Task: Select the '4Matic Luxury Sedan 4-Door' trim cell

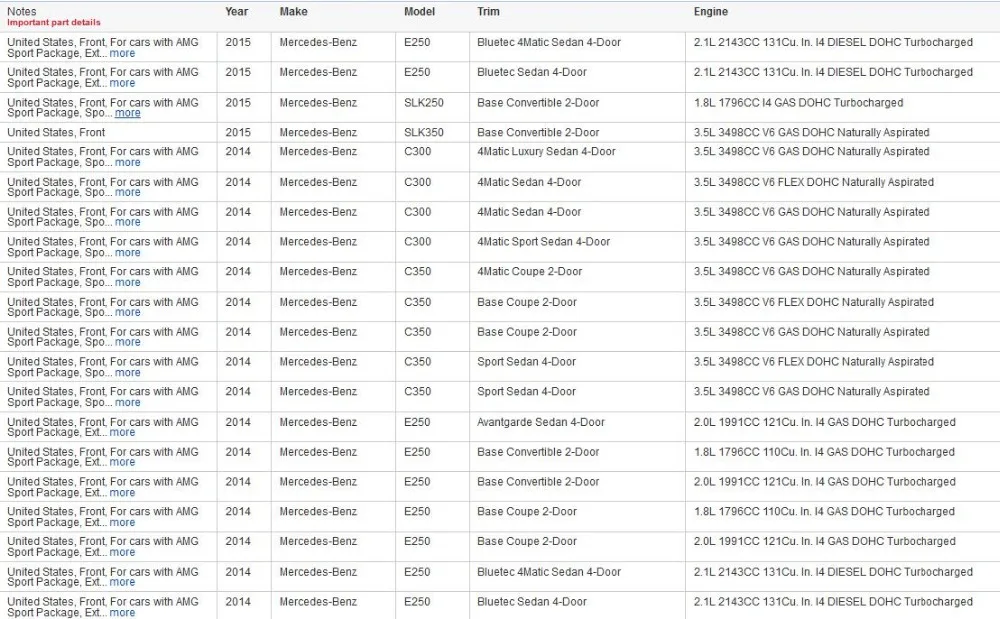Action: click(547, 152)
